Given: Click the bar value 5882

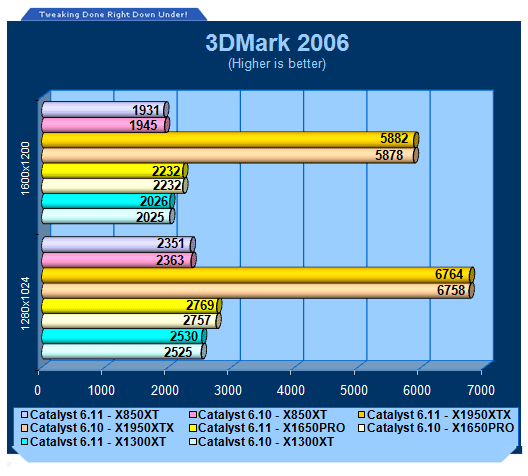Looking at the screenshot, I should 394,138.
